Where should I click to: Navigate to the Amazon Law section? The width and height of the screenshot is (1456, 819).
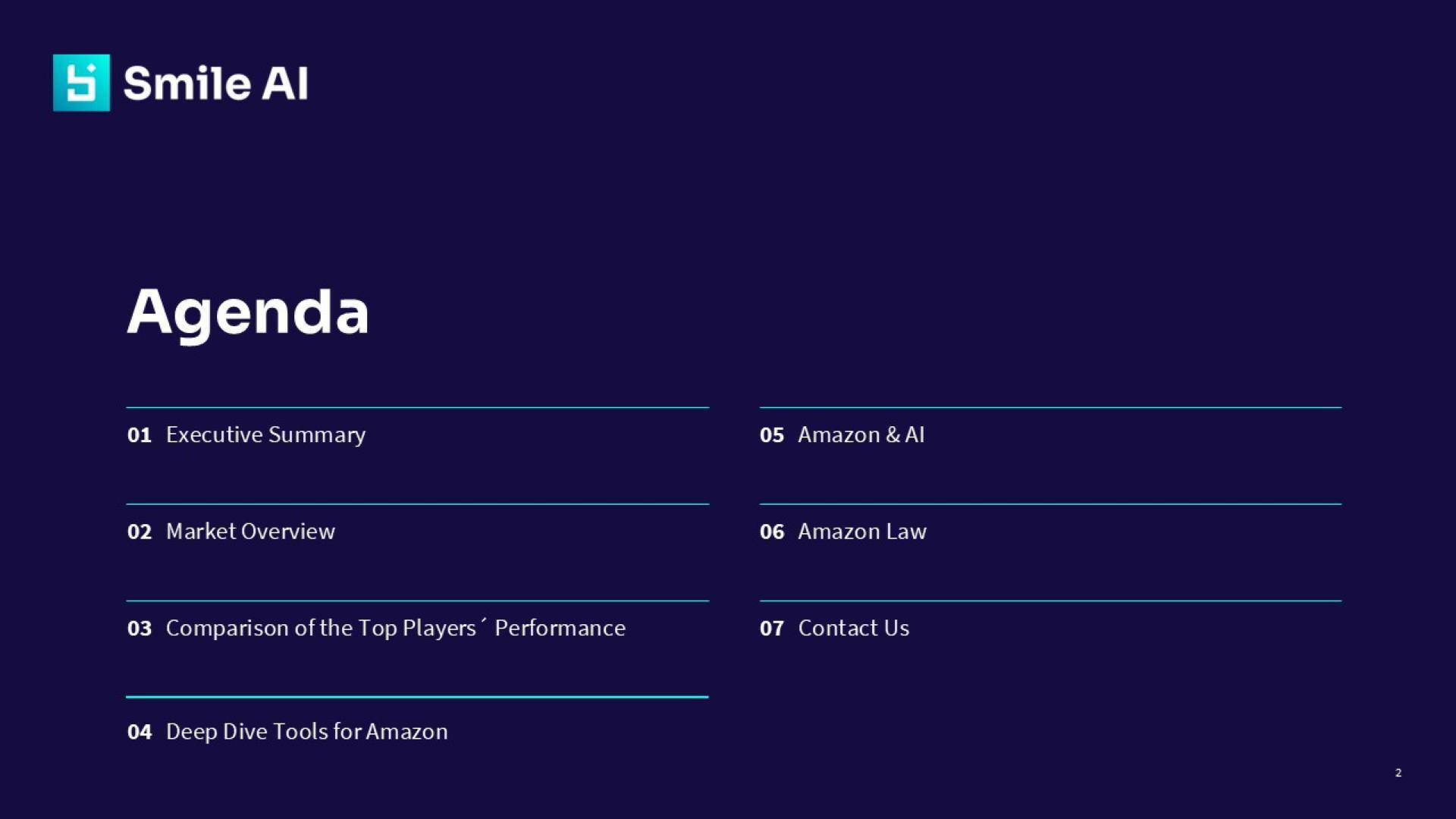[861, 531]
